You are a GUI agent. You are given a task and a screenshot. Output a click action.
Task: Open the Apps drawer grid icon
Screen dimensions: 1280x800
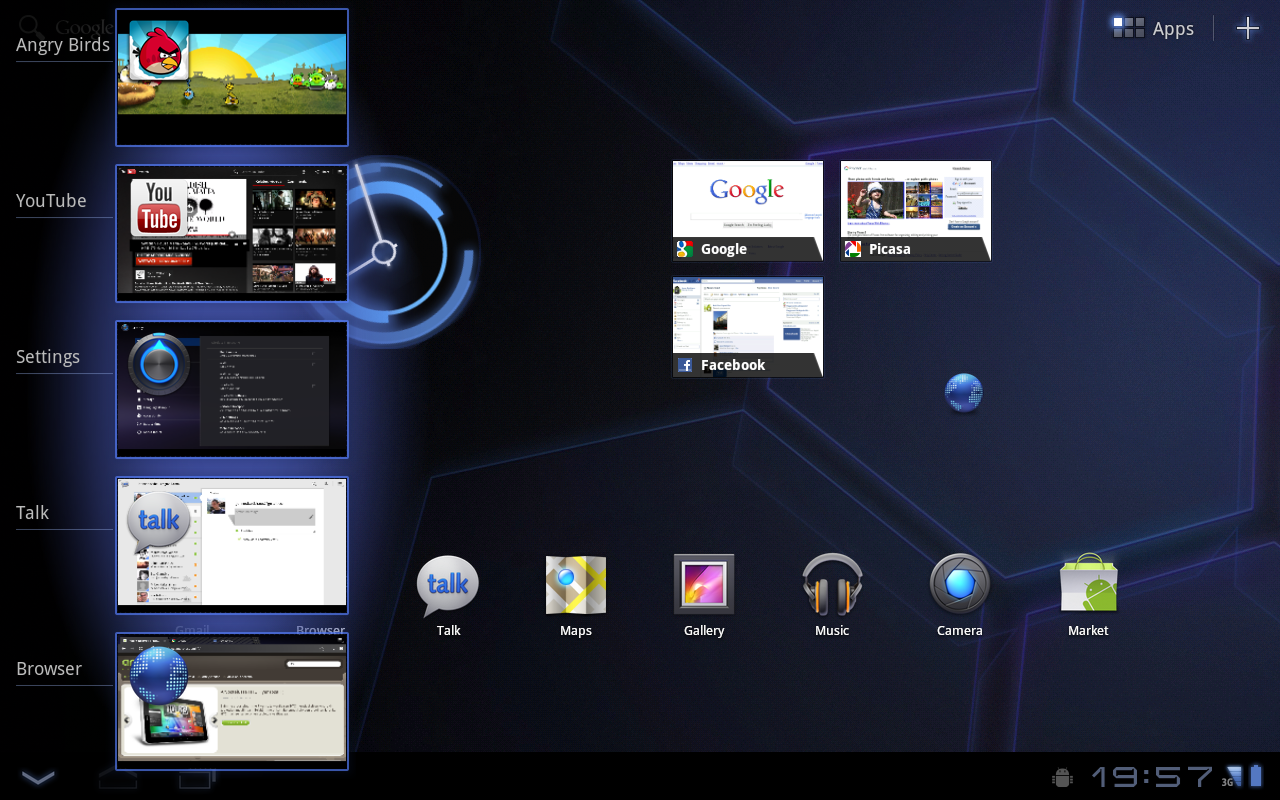point(1129,28)
